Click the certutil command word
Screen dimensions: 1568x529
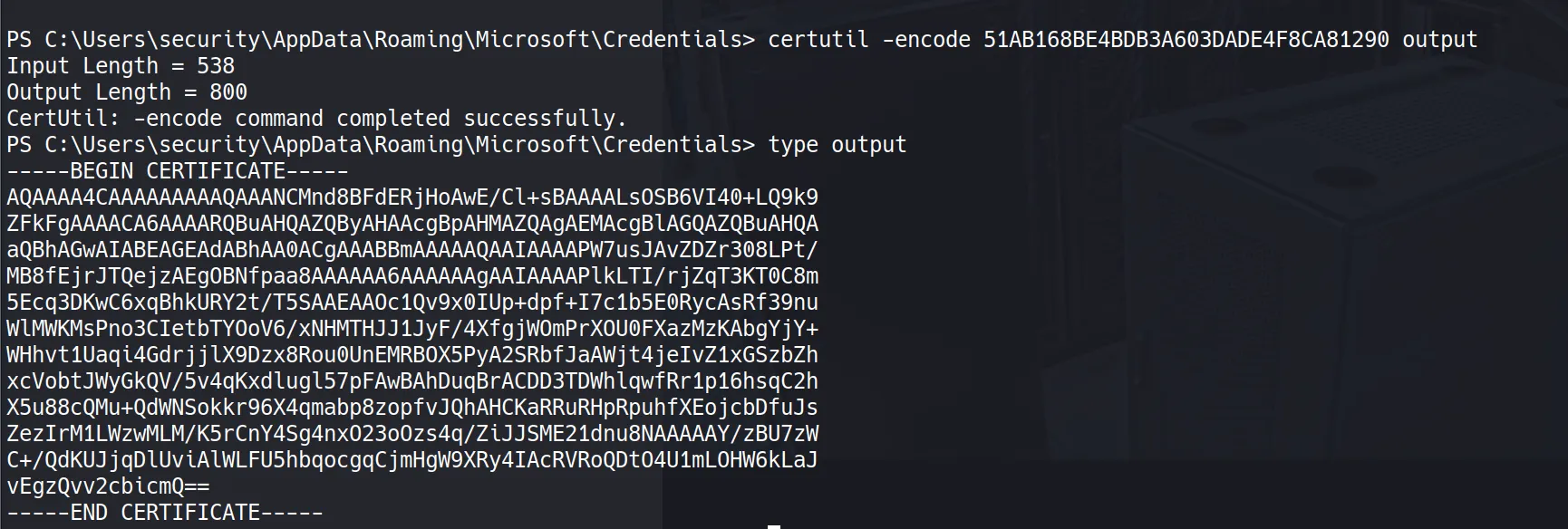point(818,40)
